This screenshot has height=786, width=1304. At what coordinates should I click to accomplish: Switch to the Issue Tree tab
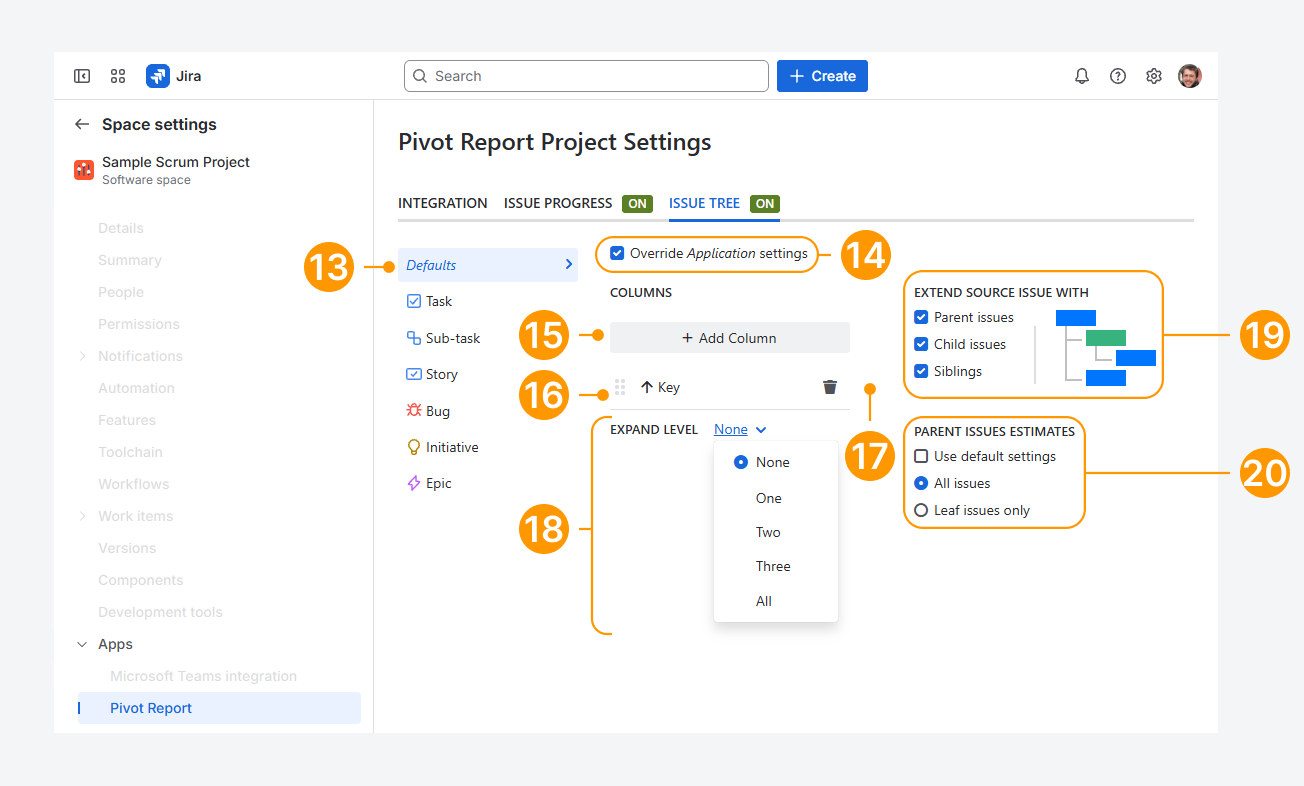tap(704, 203)
